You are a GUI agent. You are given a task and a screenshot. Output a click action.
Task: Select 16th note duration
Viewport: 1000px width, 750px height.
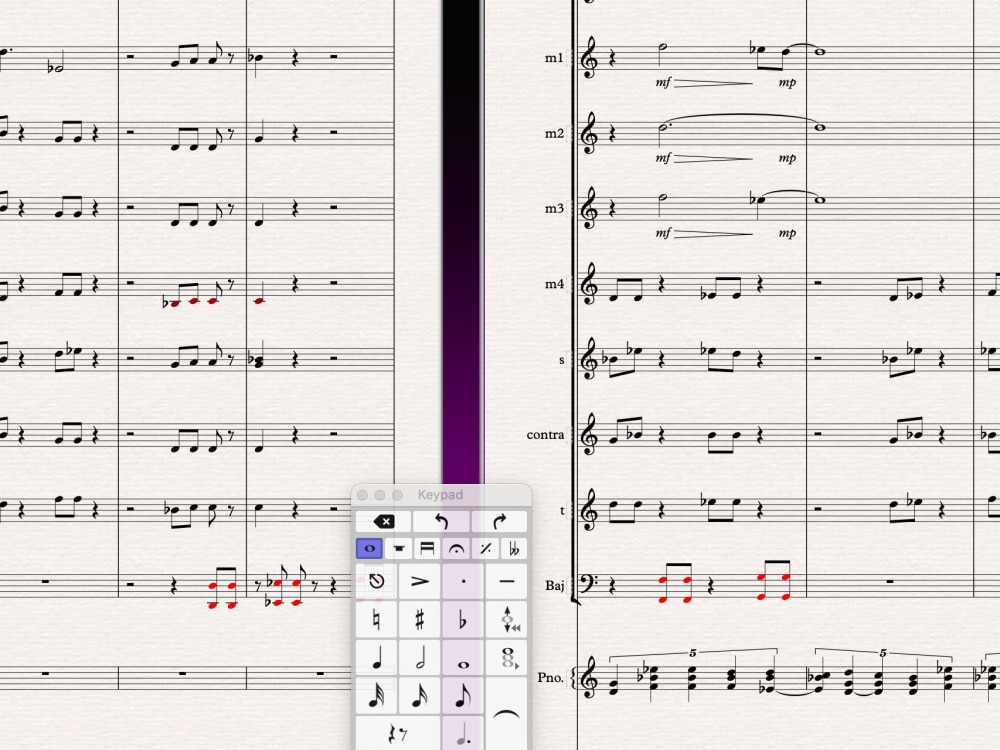(419, 696)
